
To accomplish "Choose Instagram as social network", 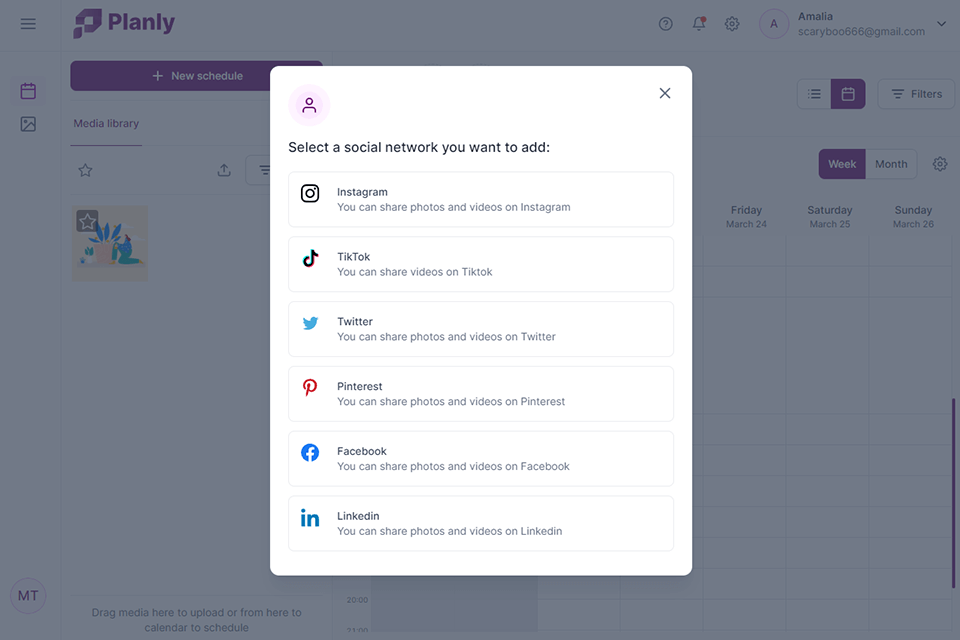I will tap(481, 199).
